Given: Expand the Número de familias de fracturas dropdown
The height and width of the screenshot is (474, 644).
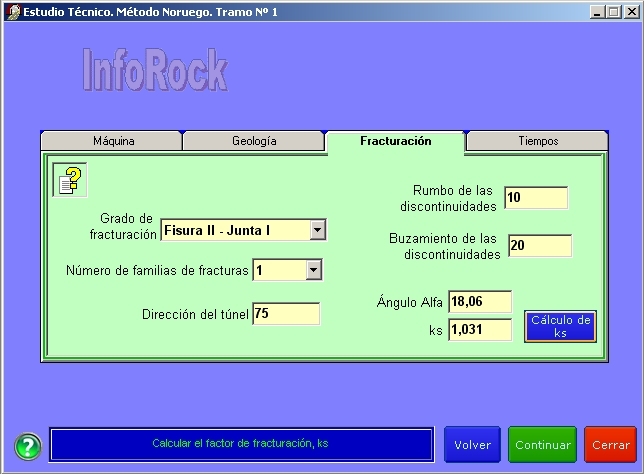Looking at the screenshot, I should 312,270.
